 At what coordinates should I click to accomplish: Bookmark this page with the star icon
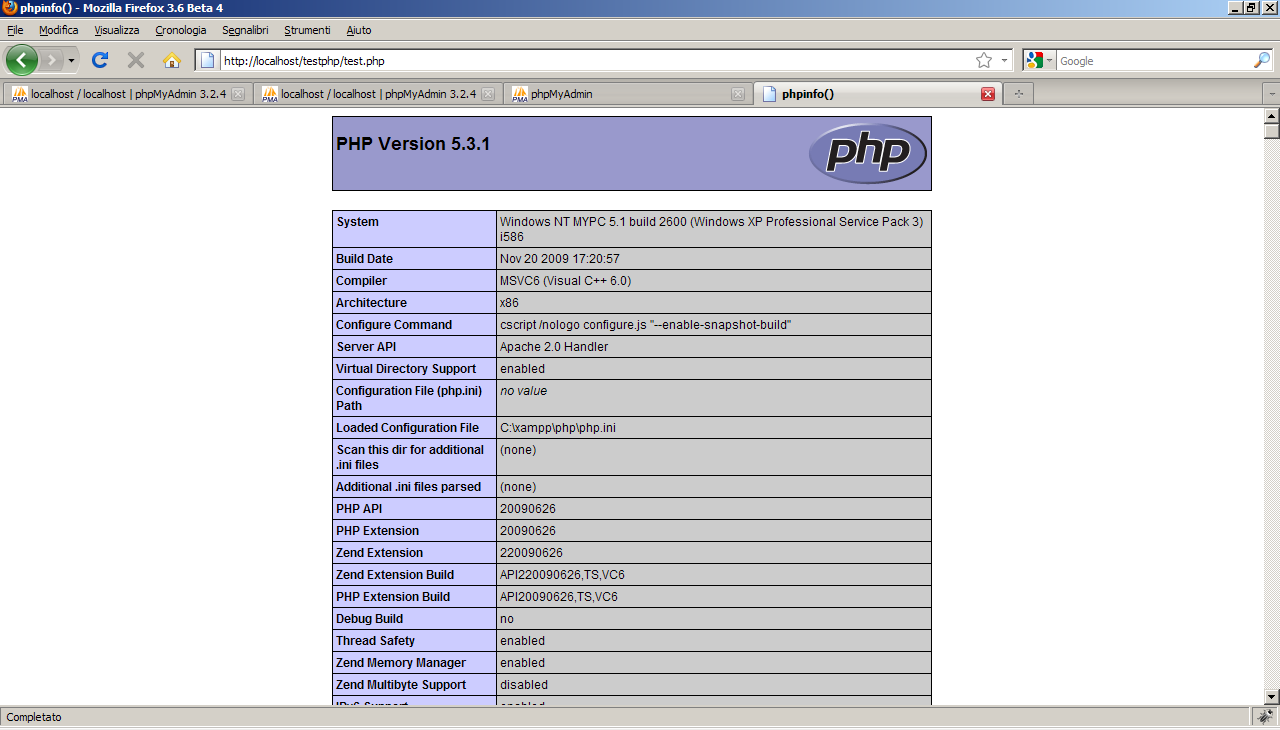(x=984, y=60)
